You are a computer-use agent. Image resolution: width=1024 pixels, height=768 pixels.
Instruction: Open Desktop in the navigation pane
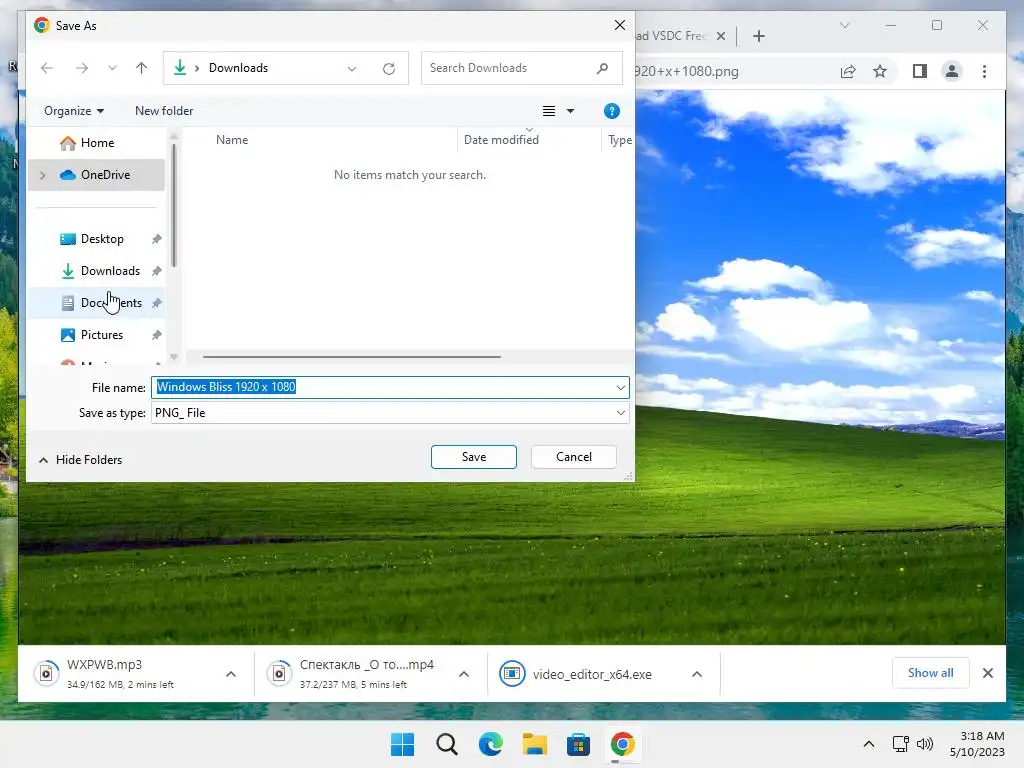click(97, 239)
